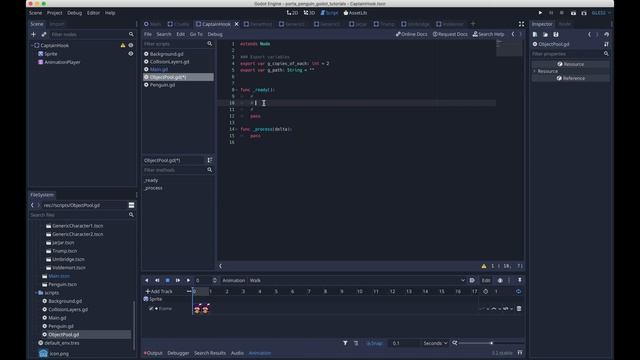This screenshot has width=640, height=360.
Task: Play the project with the play icon
Action: (x=540, y=13)
